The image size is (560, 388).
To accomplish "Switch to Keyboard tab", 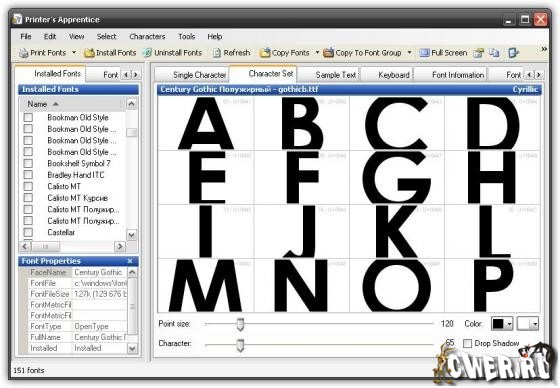I will [387, 75].
